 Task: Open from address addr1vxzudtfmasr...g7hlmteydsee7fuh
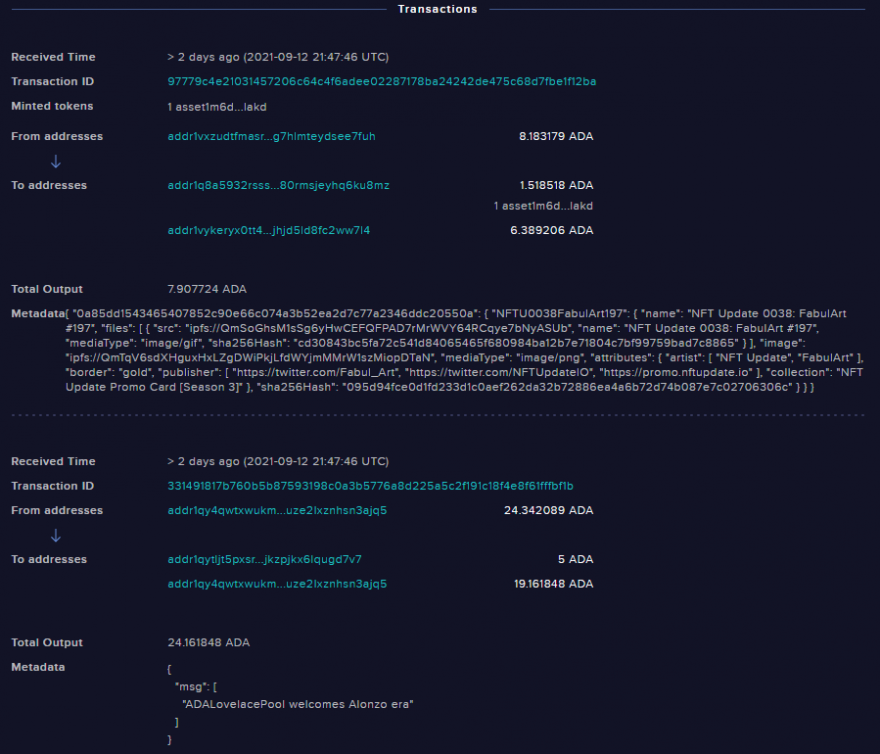272,136
